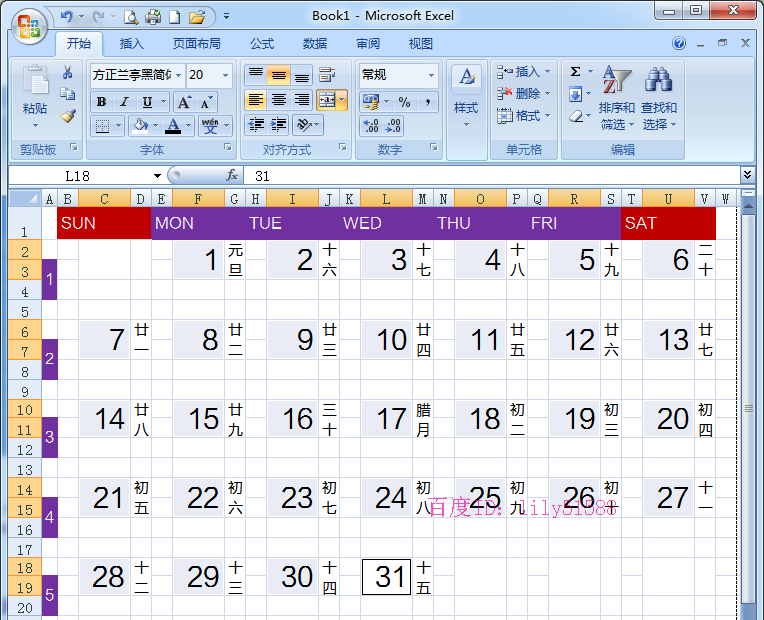Select column L header
The width and height of the screenshot is (764, 620).
[386, 199]
